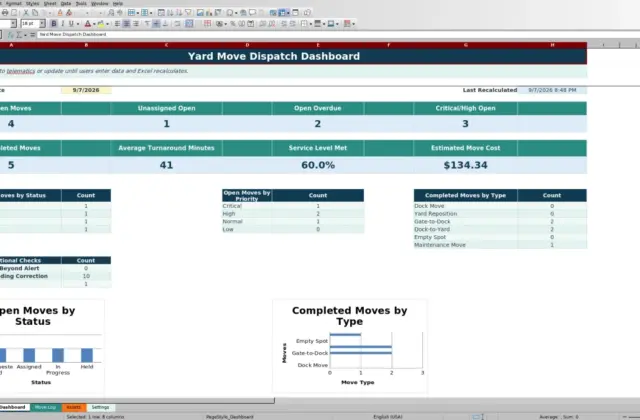Select the Completed Moves by Type chart
Viewport: 640px width, 420px height.
tap(350, 346)
